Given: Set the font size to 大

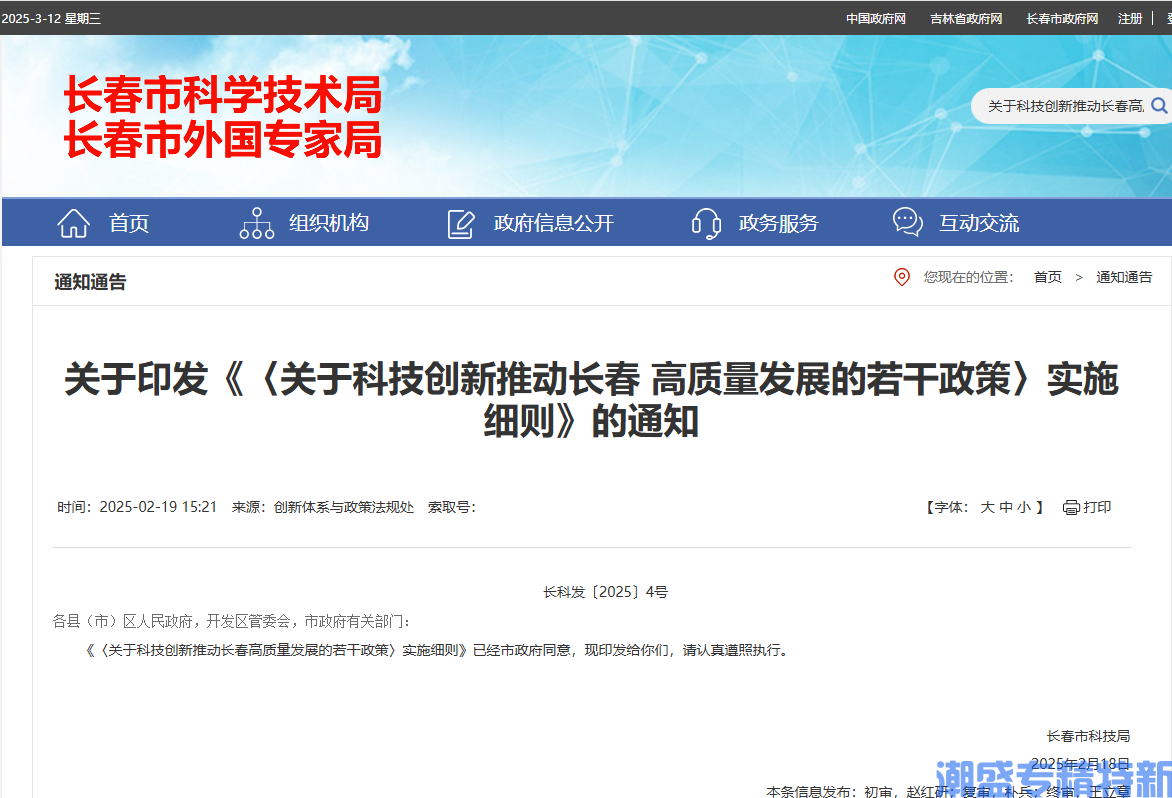Looking at the screenshot, I should click(987, 507).
